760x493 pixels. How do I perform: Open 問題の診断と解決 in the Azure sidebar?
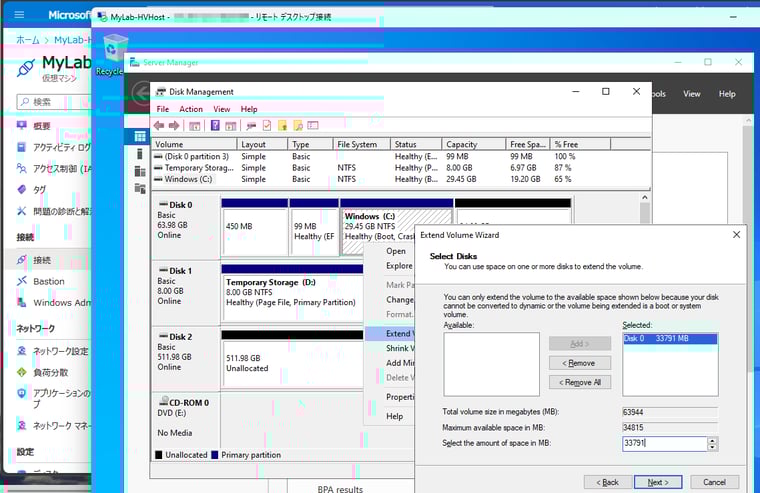63,211
